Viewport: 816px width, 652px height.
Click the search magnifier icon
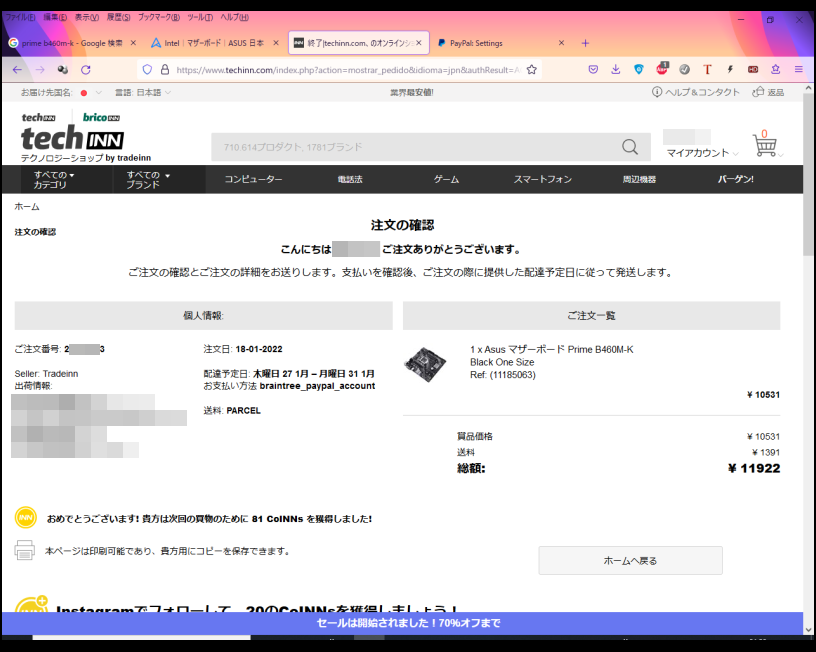click(630, 147)
